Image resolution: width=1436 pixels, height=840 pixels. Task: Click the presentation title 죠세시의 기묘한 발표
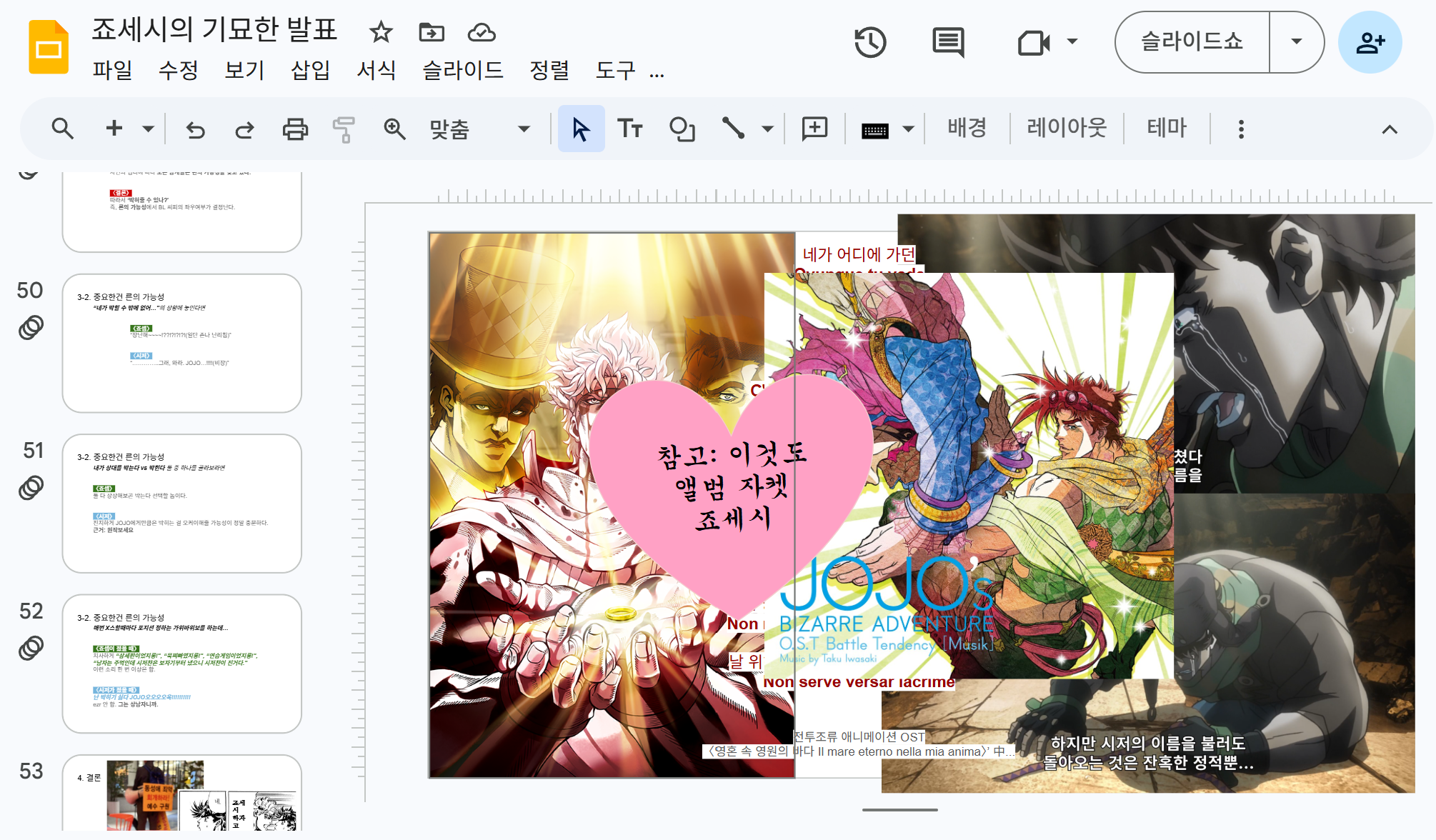click(x=214, y=29)
